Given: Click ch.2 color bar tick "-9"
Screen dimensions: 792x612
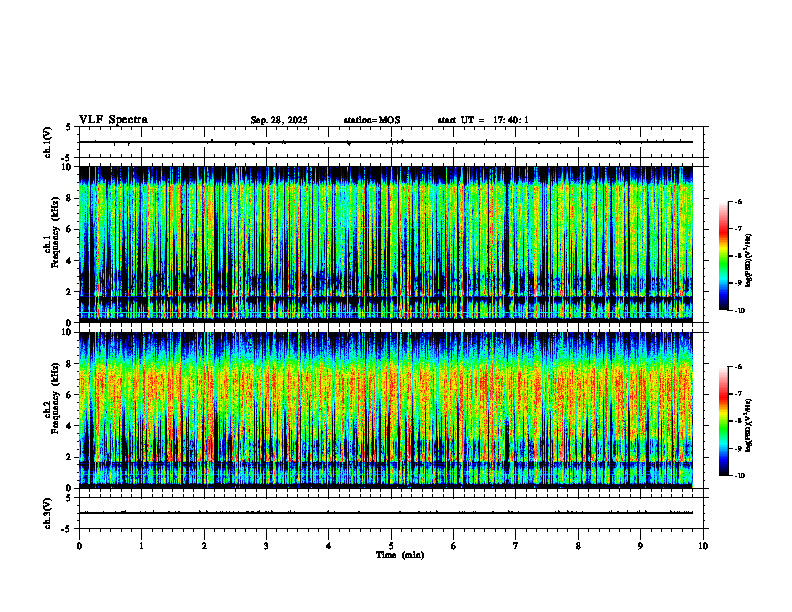Looking at the screenshot, I should point(738,449).
